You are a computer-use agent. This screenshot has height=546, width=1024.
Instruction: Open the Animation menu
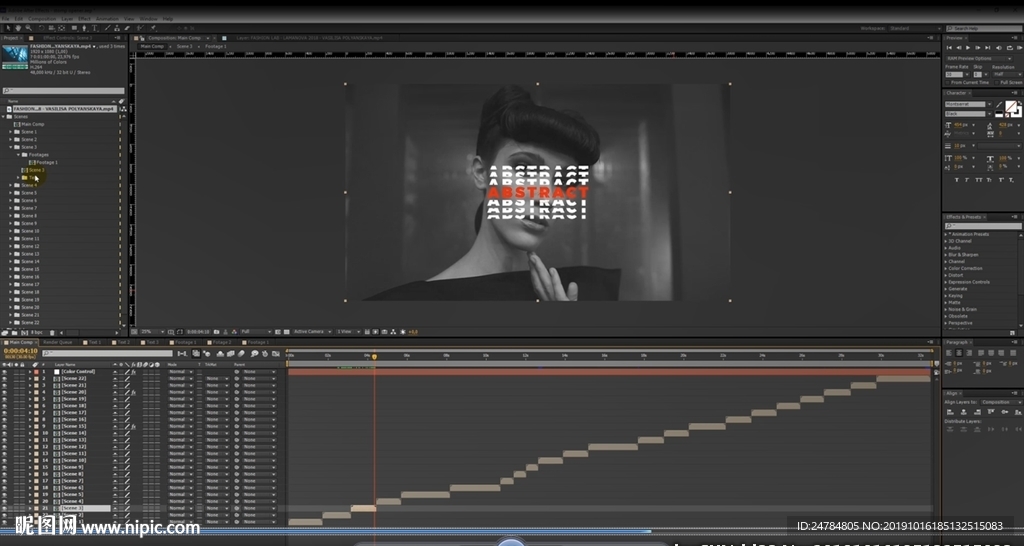click(108, 19)
